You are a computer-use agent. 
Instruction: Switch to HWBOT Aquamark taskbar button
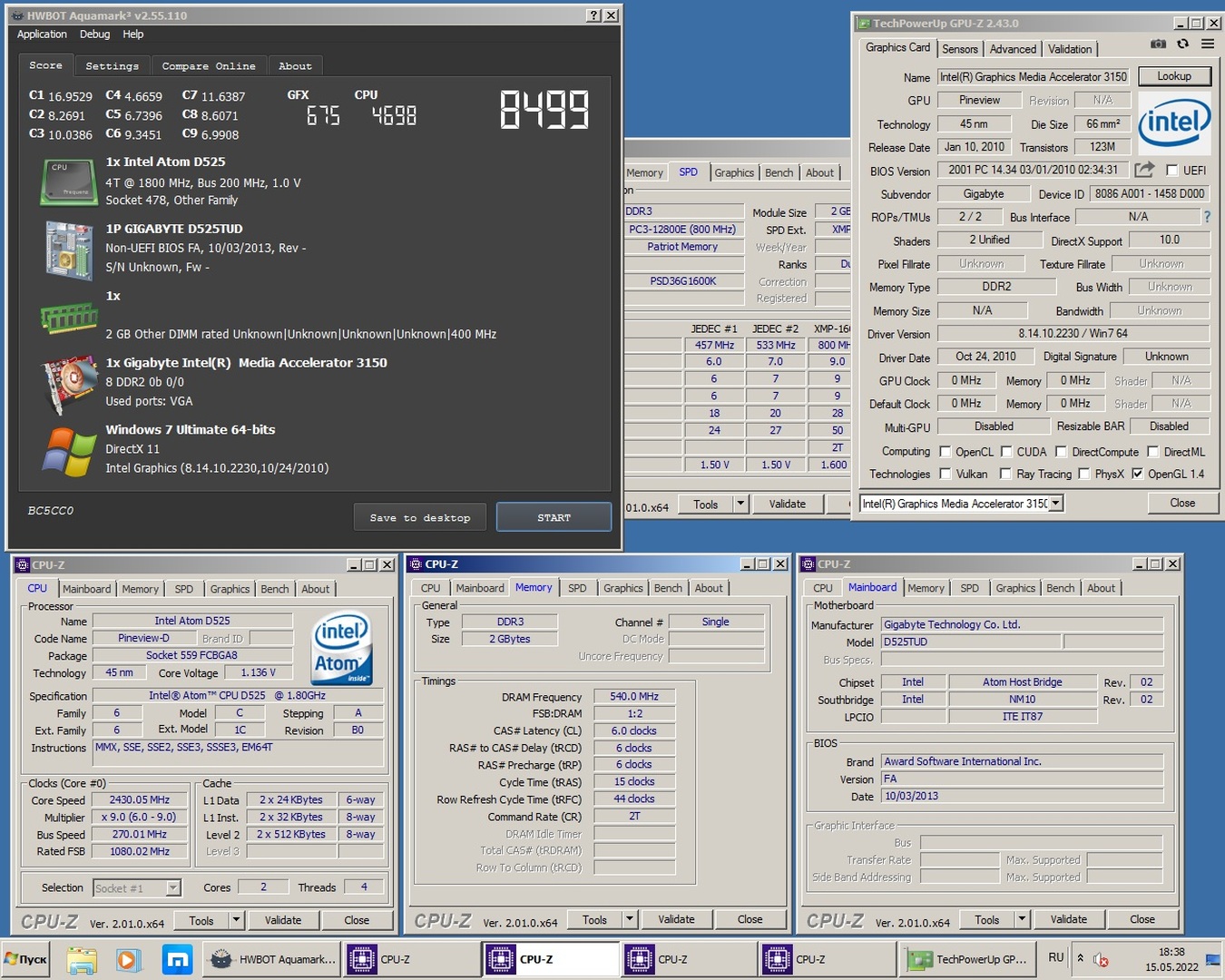point(271,959)
